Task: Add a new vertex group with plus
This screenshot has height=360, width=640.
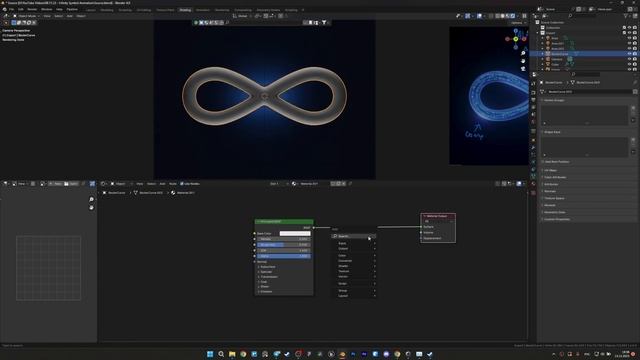Action: pyautogui.click(x=633, y=108)
